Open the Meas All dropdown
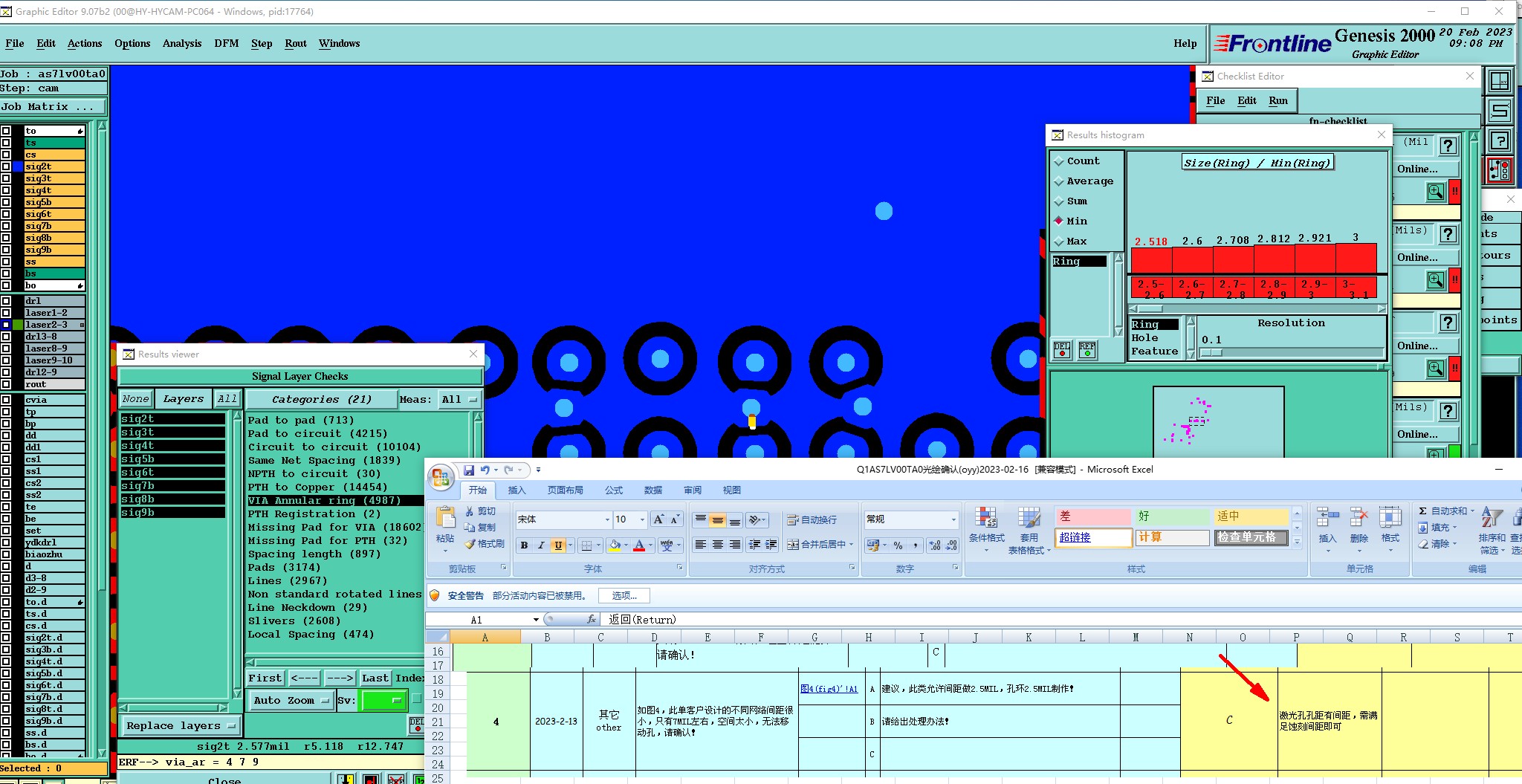Screen dimensions: 1522x784 click(x=459, y=400)
